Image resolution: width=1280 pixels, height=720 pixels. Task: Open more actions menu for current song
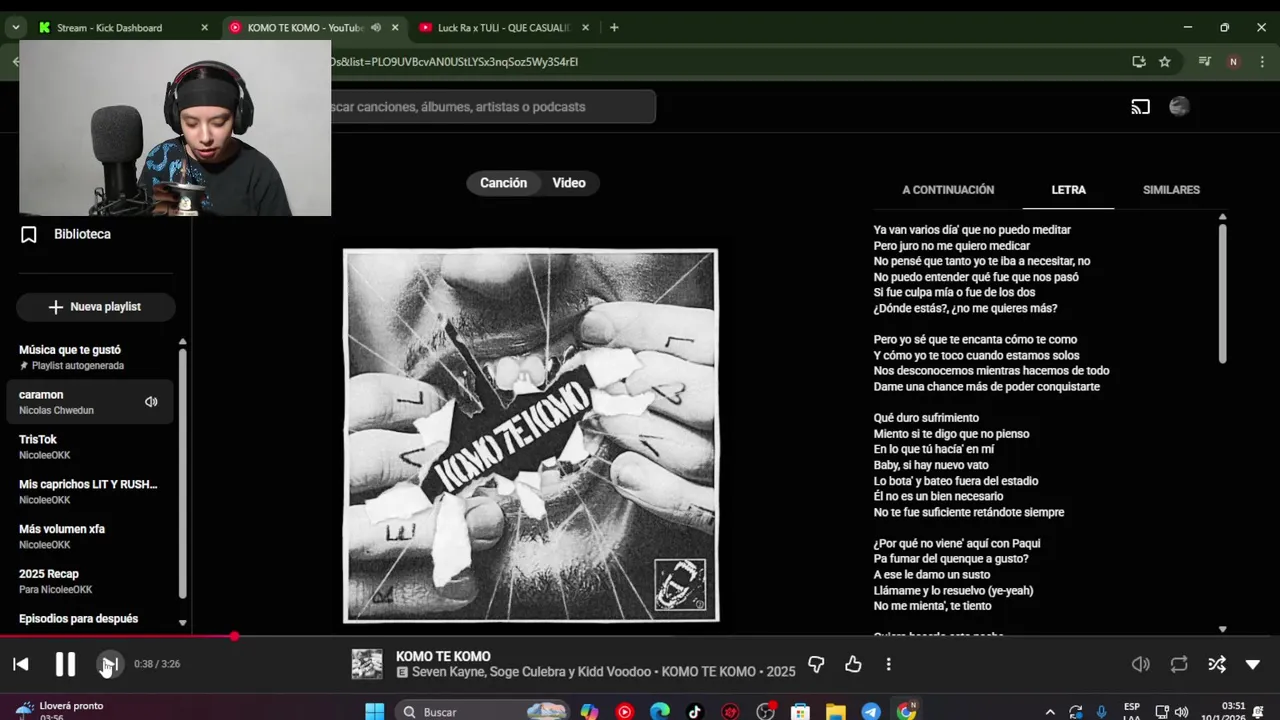[x=888, y=664]
